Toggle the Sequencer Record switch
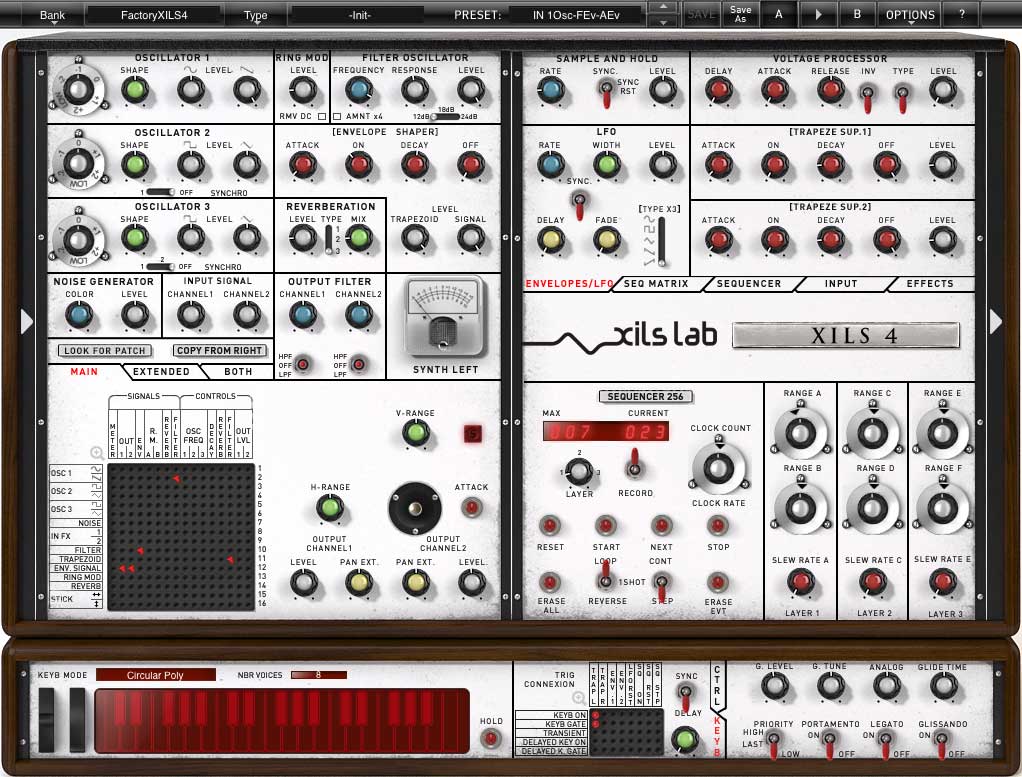The image size is (1022, 777). point(634,463)
